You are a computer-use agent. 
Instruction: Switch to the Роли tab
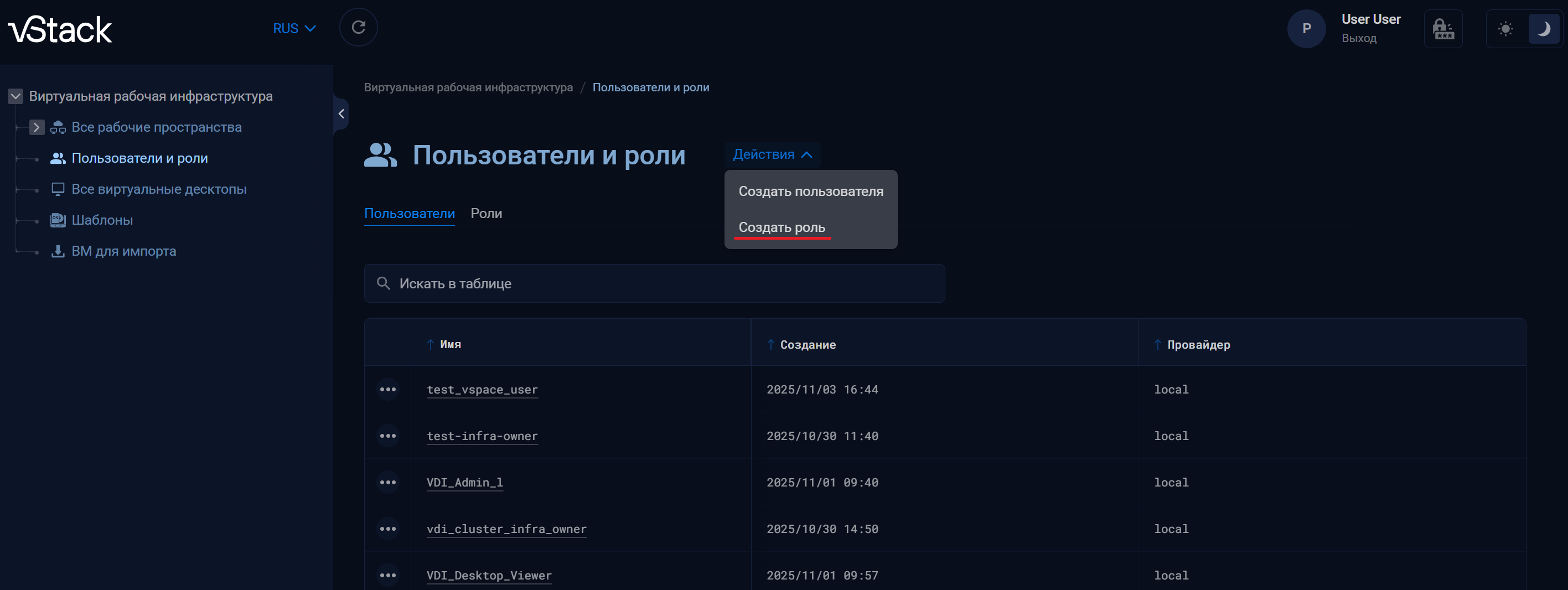tap(486, 214)
